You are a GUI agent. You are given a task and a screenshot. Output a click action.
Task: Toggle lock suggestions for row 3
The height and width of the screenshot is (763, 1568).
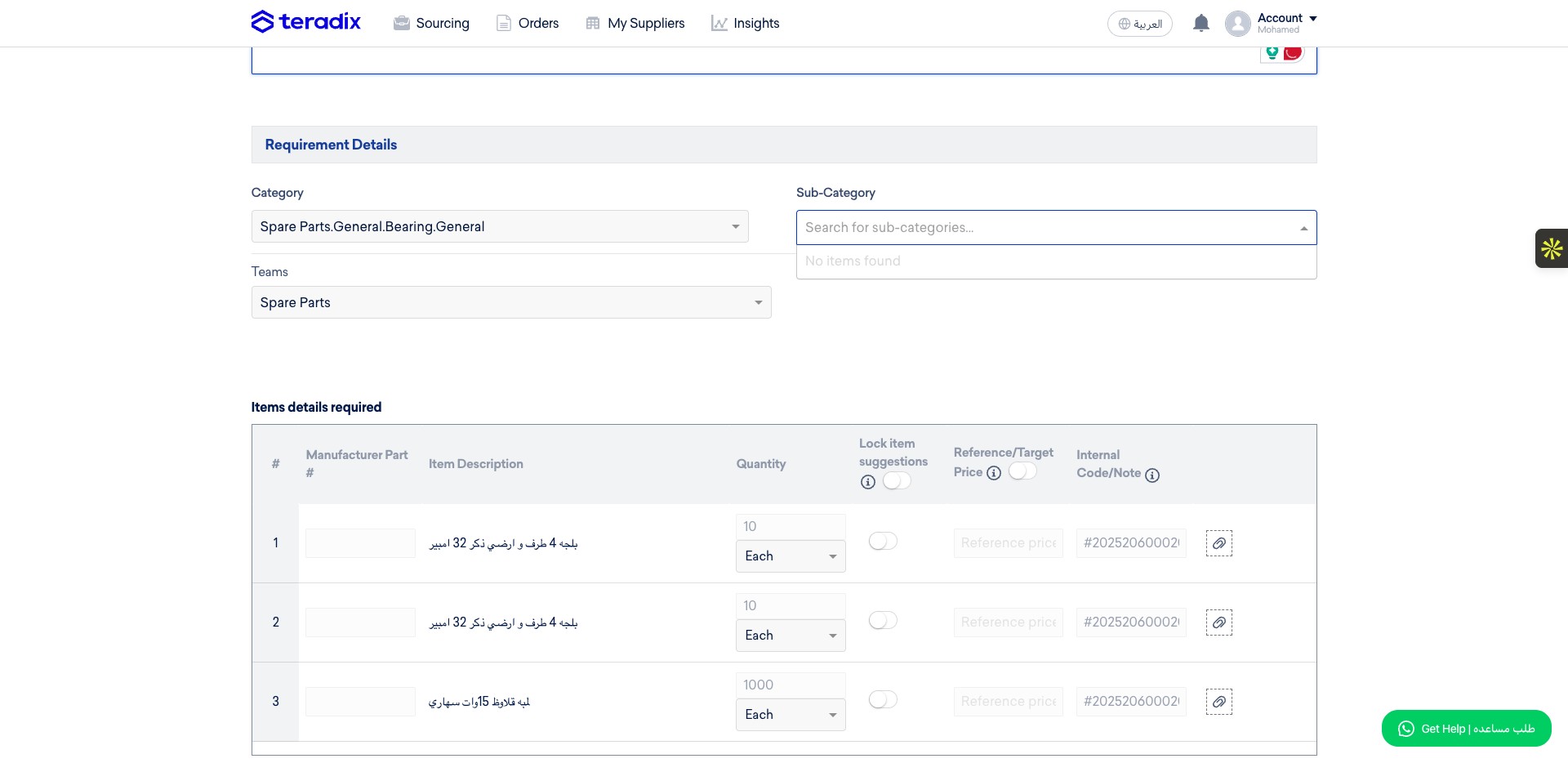883,699
